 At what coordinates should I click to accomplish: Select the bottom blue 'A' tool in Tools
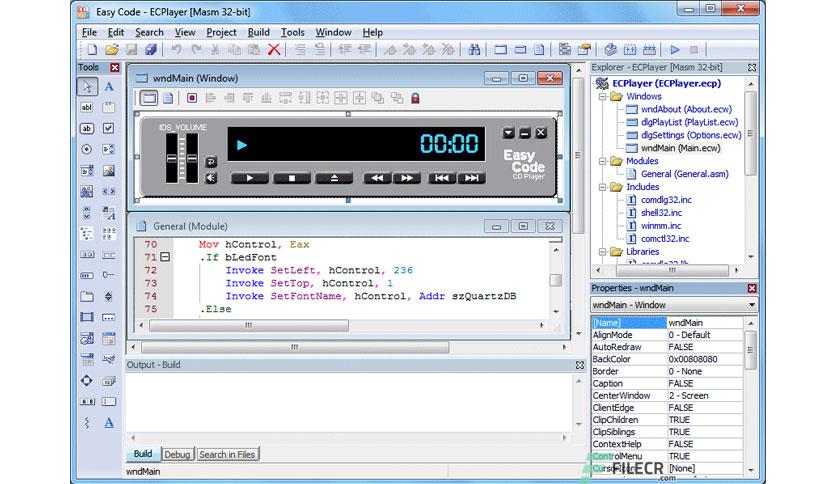109,423
